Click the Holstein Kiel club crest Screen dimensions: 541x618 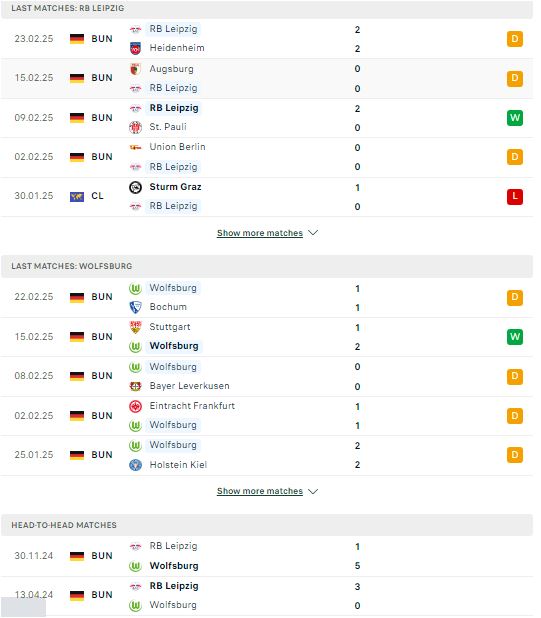click(x=135, y=465)
